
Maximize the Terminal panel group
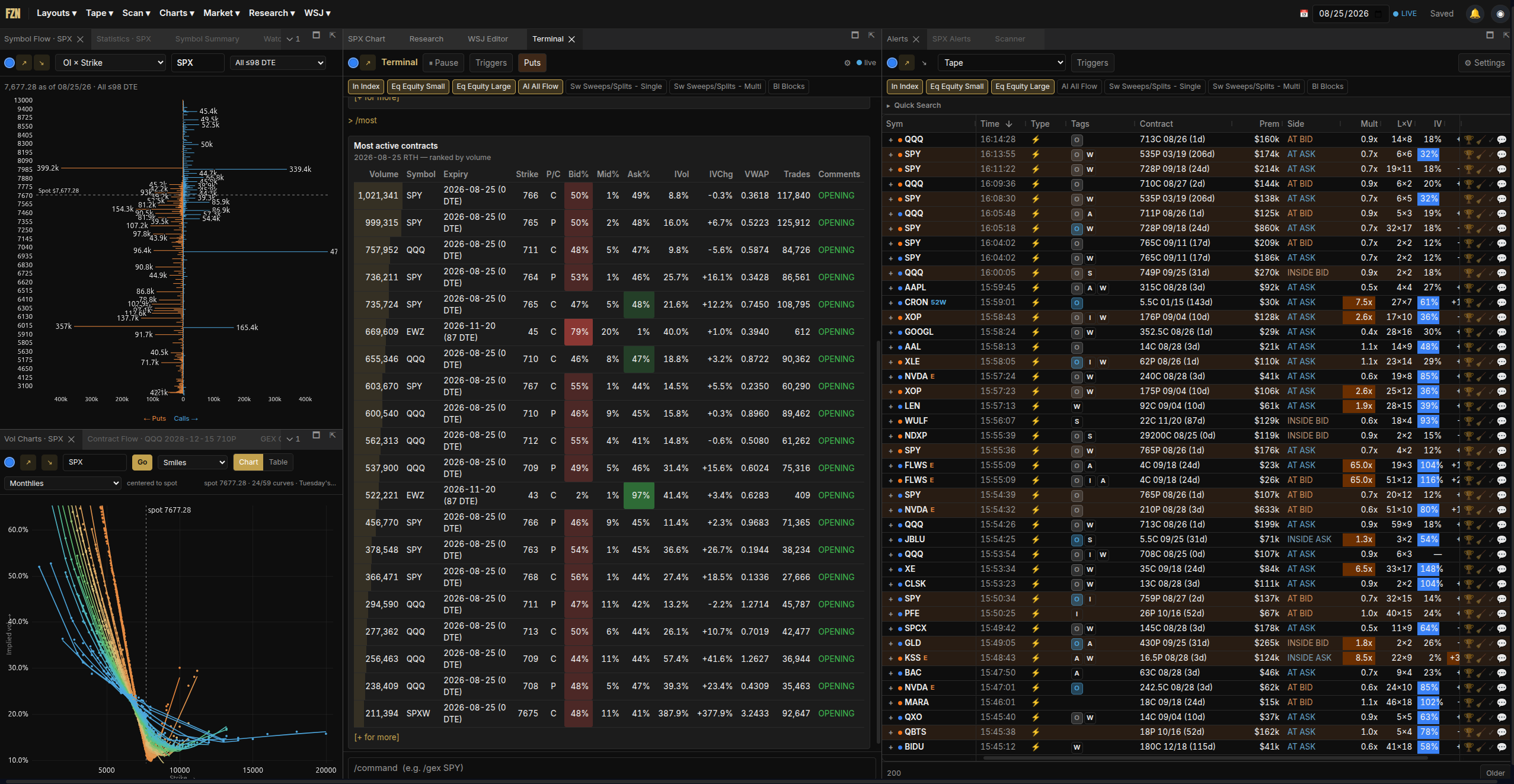[x=855, y=36]
